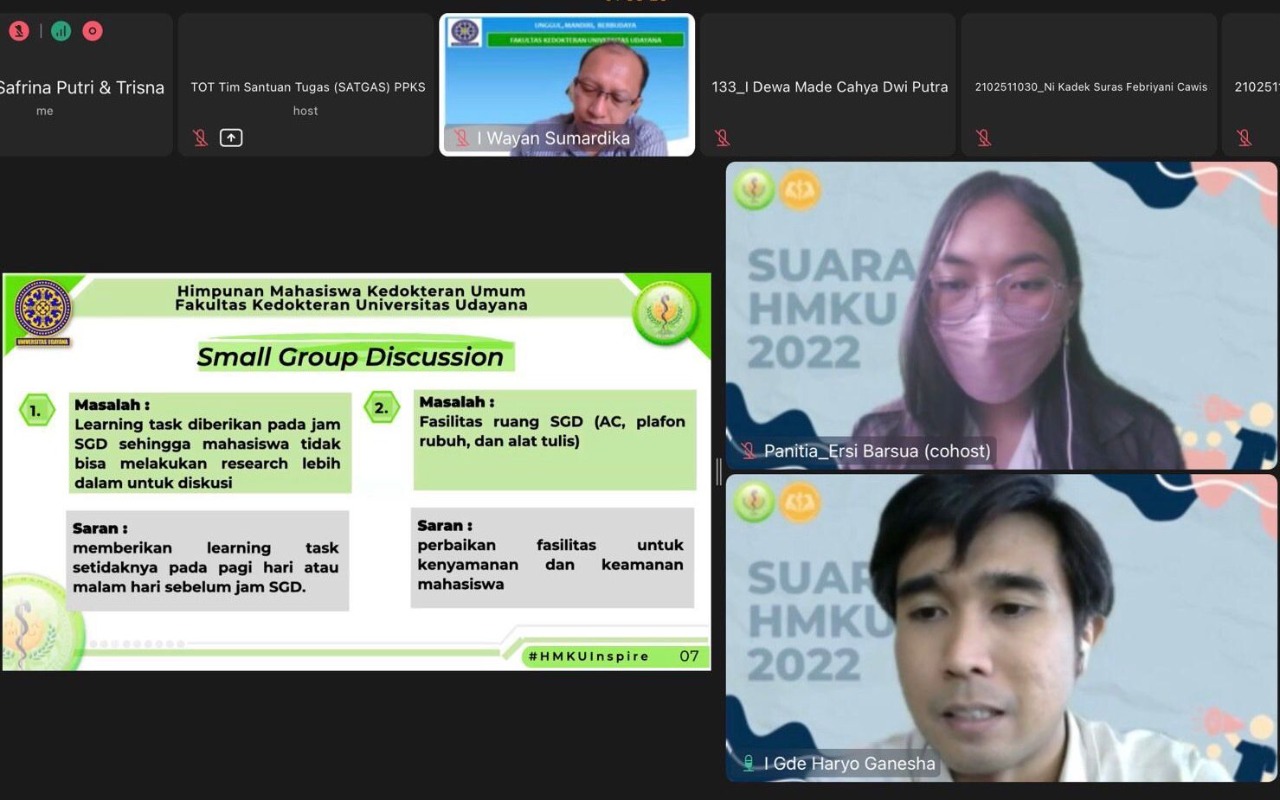Click the Saran box mentioning memberikan learning task

click(207, 560)
